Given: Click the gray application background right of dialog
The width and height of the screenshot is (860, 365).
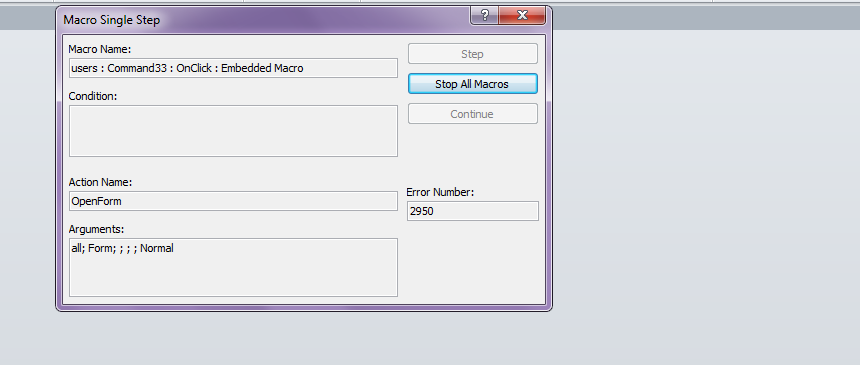Looking at the screenshot, I should tap(702, 192).
